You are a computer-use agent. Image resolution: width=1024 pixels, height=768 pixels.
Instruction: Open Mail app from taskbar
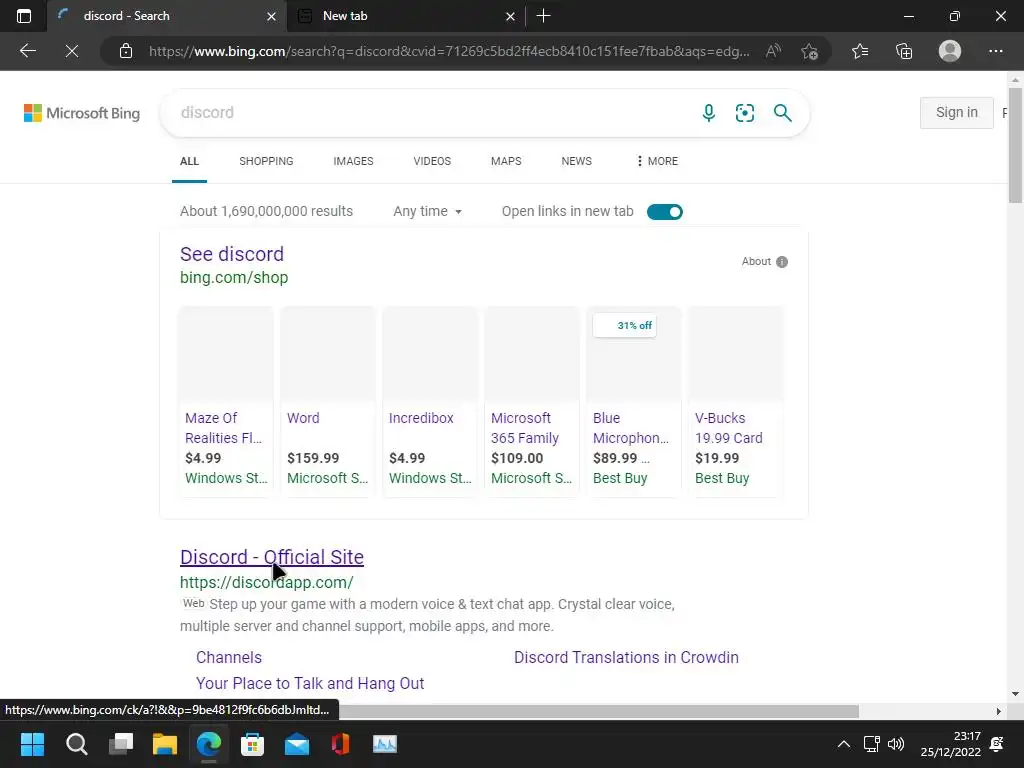[296, 744]
